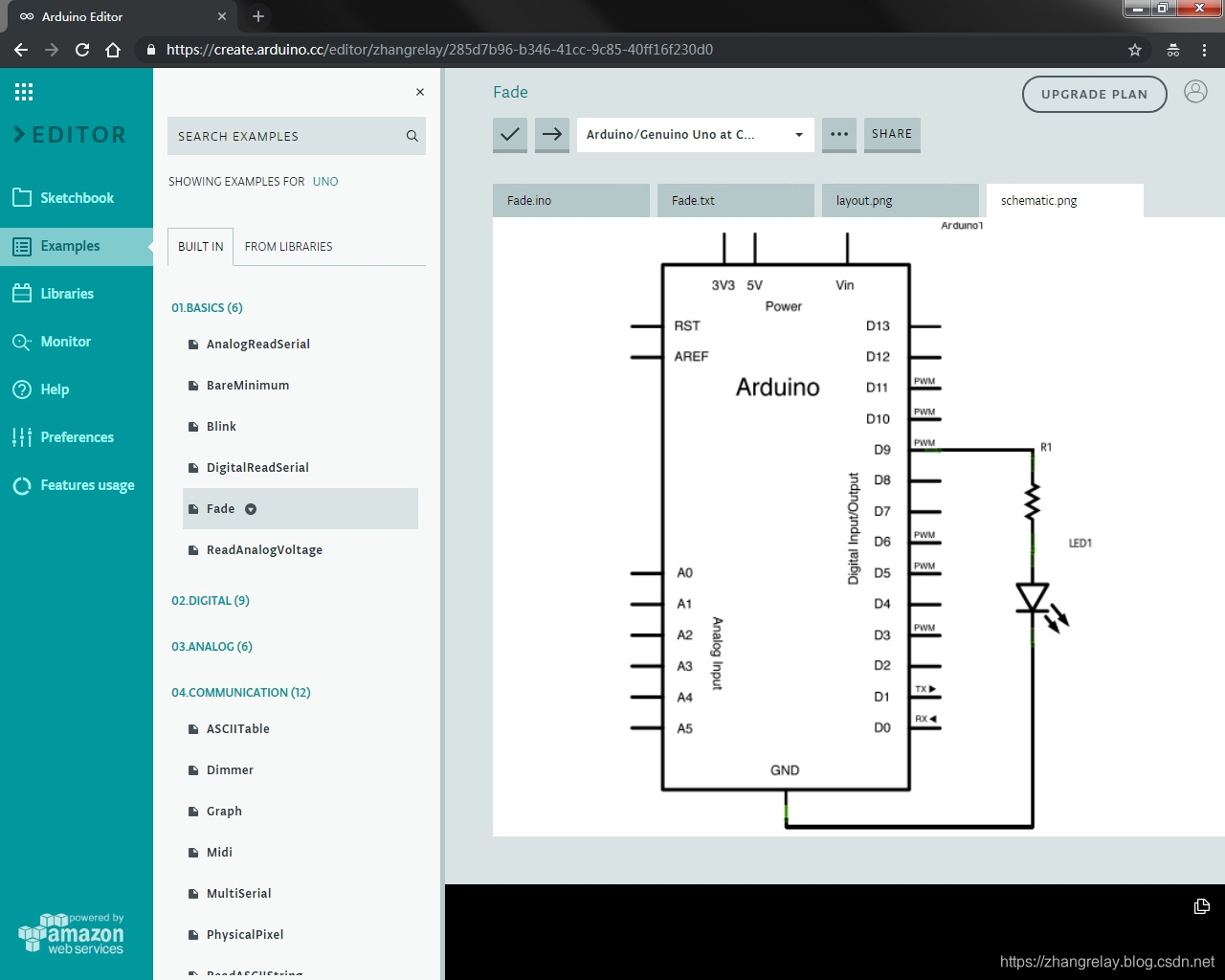Collapse the 01.BASICS (6) section
This screenshot has height=980, width=1225.
tap(207, 307)
